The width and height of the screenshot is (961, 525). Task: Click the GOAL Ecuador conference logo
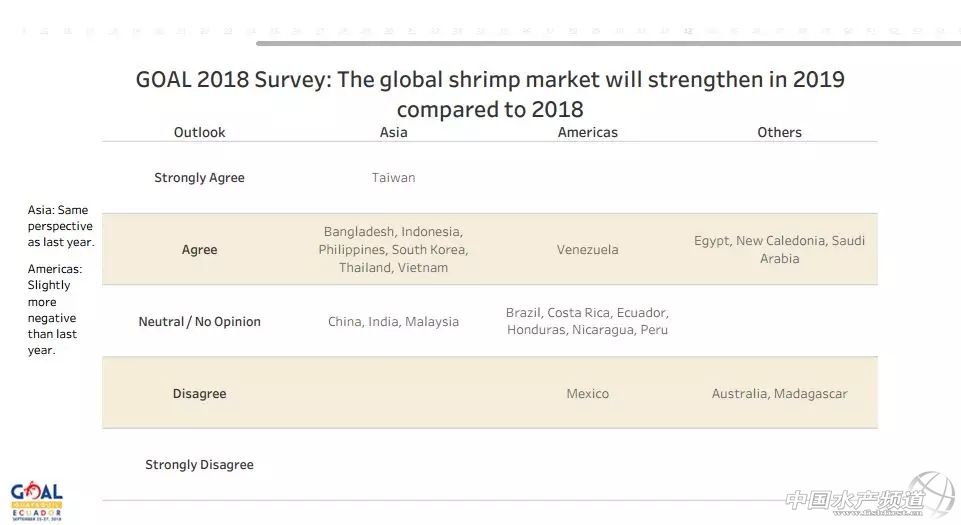(37, 501)
